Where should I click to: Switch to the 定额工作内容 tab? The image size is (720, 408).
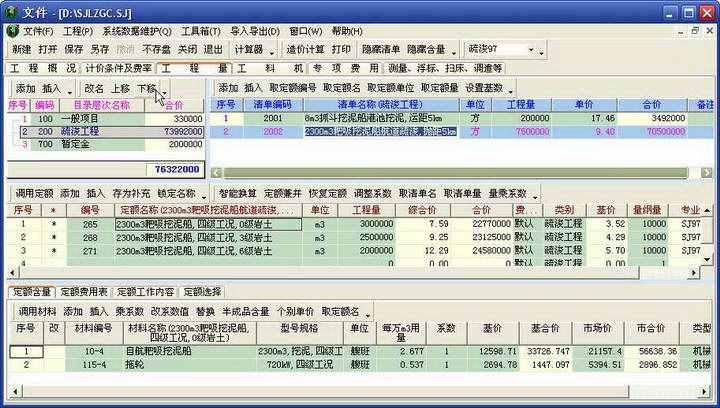click(x=146, y=292)
